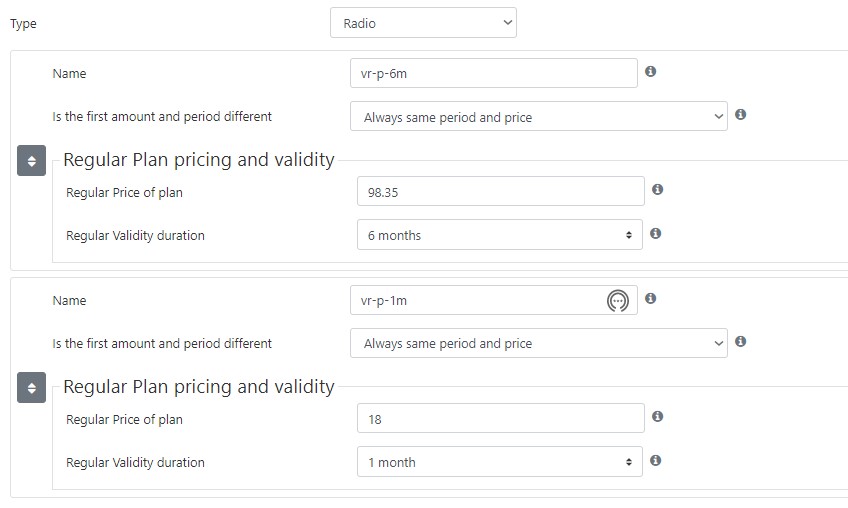848x508 pixels.
Task: Click info icon next to 98.35 price field
Action: click(x=658, y=189)
